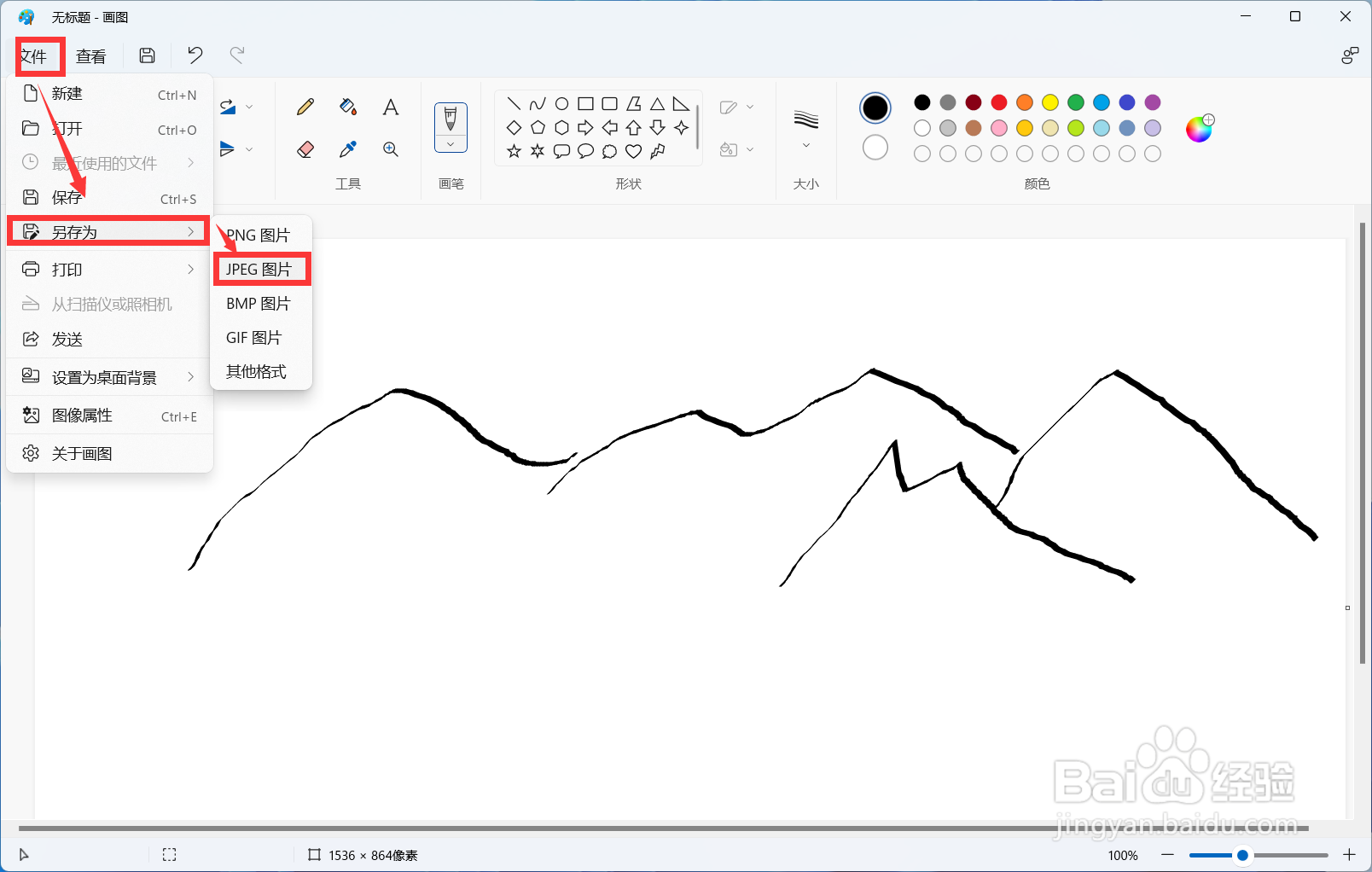Choose the Four-point star shape
The image size is (1372, 872).
[x=681, y=128]
